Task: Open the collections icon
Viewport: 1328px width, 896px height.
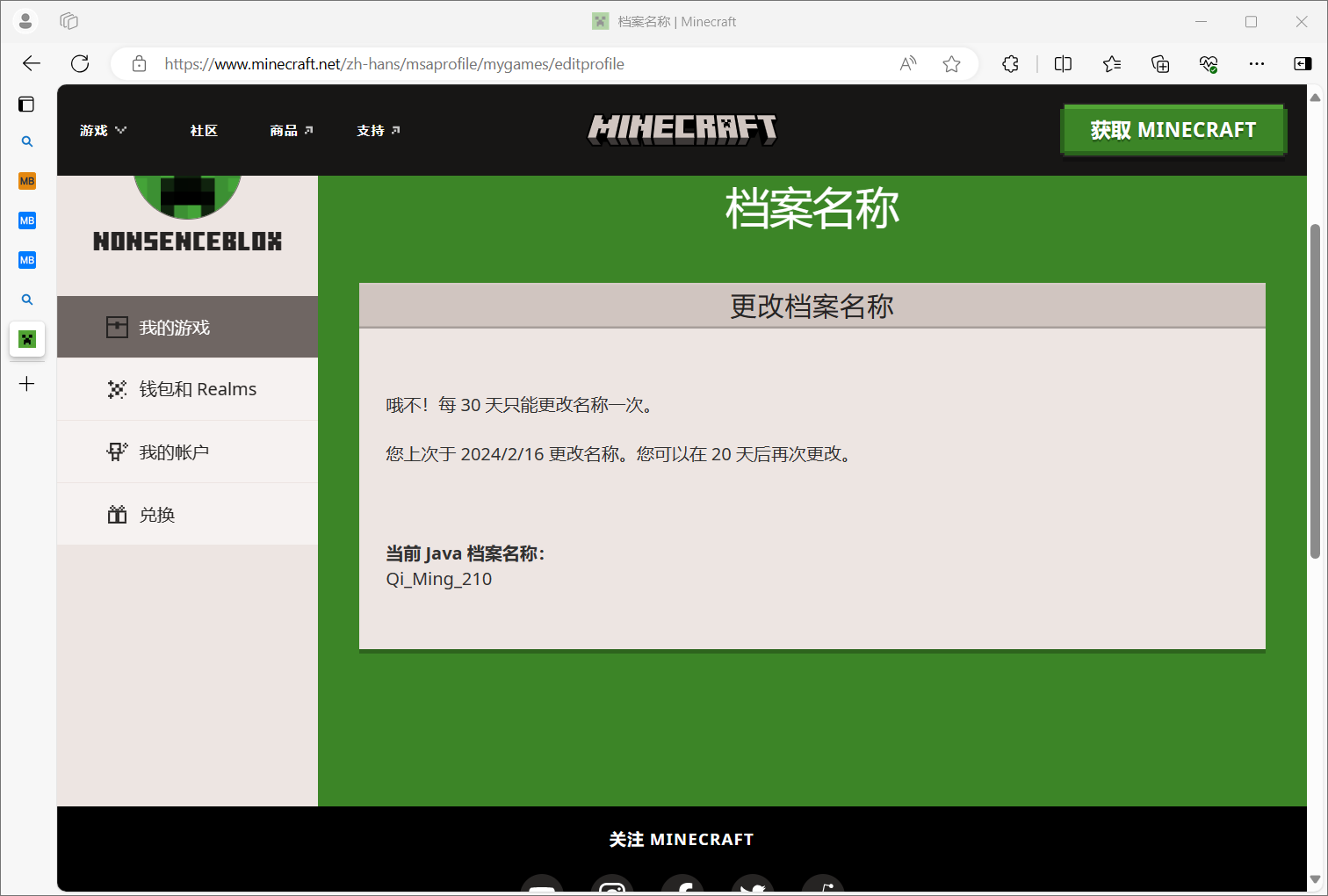Action: point(1160,63)
